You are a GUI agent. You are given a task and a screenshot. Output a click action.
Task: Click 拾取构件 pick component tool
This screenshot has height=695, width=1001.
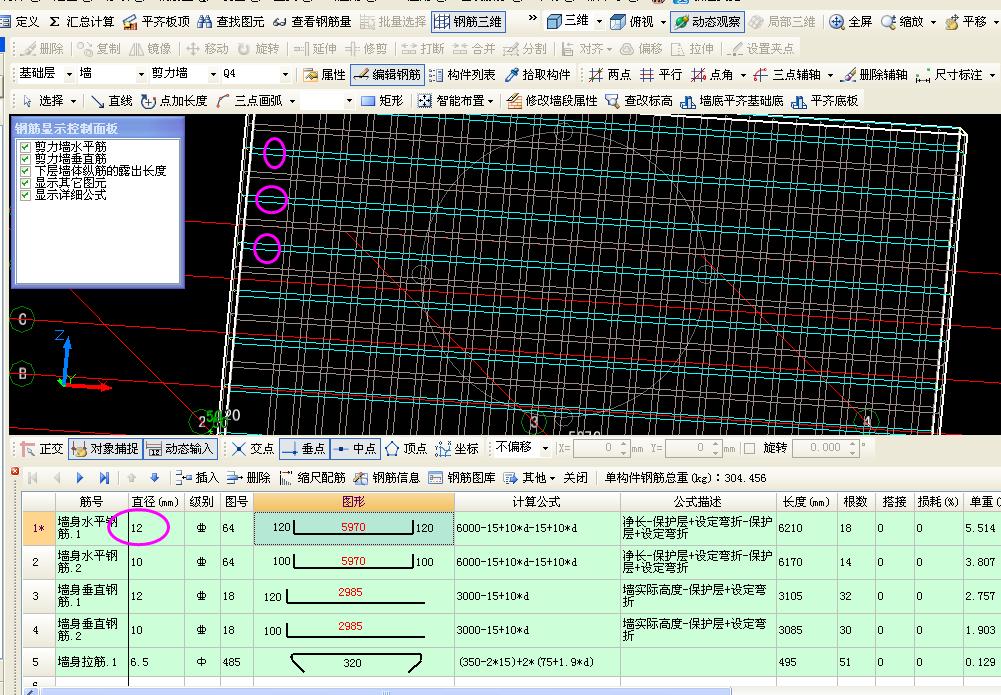[538, 75]
